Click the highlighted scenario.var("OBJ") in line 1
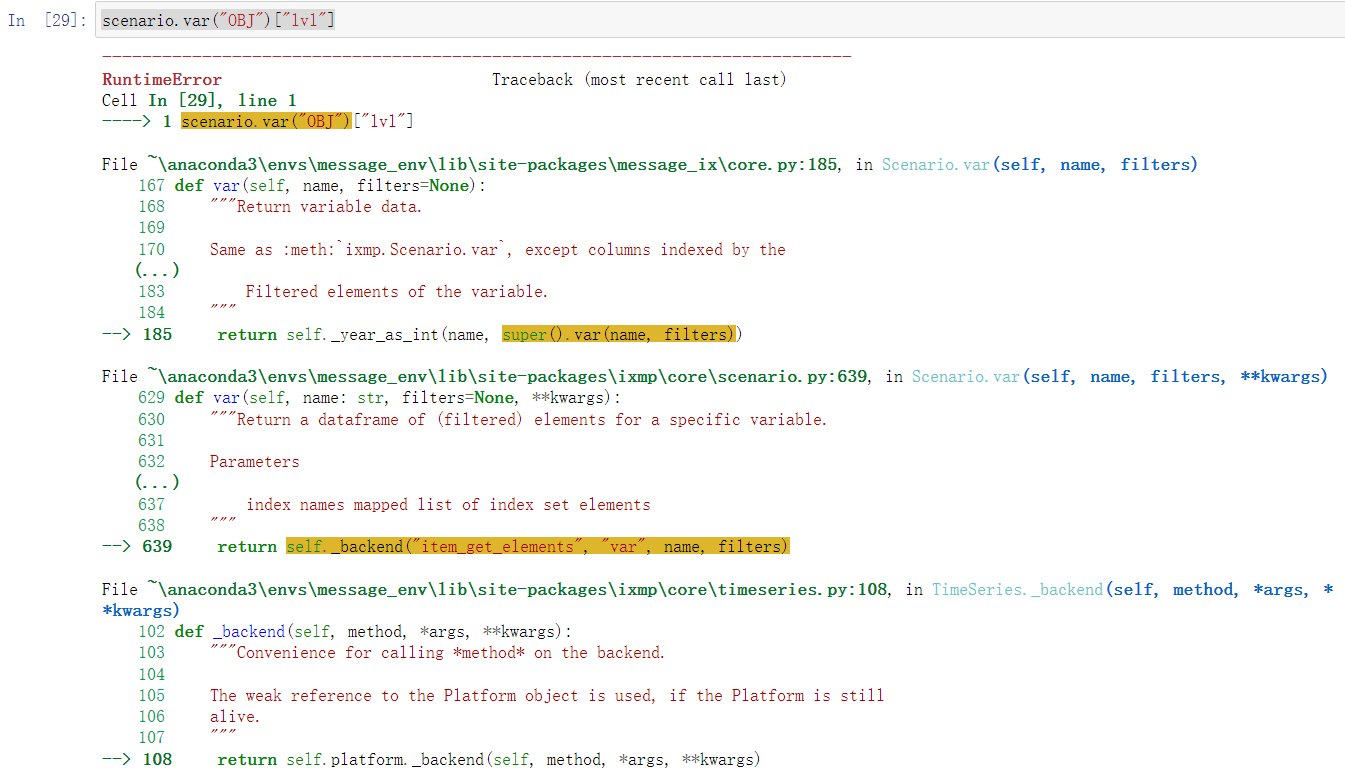This screenshot has height=784, width=1345. pos(264,121)
